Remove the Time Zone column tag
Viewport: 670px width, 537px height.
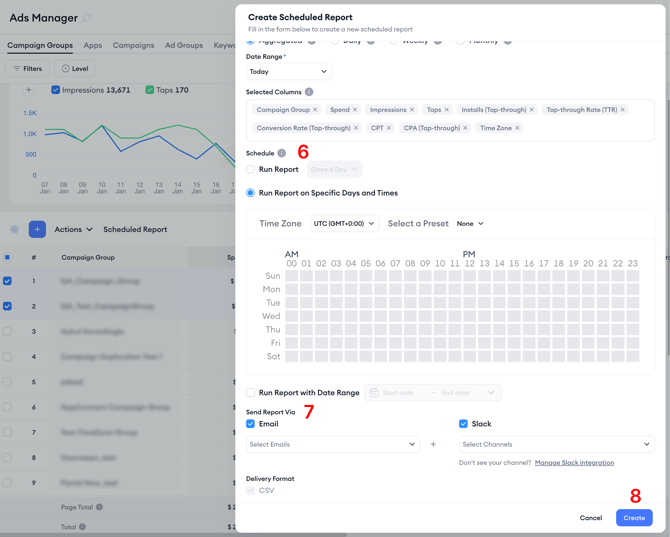pyautogui.click(x=517, y=128)
